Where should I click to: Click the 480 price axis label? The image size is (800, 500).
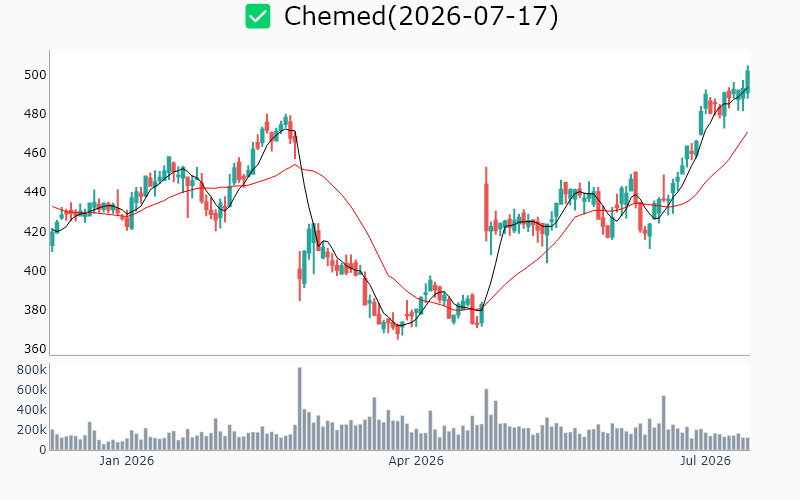[35, 114]
